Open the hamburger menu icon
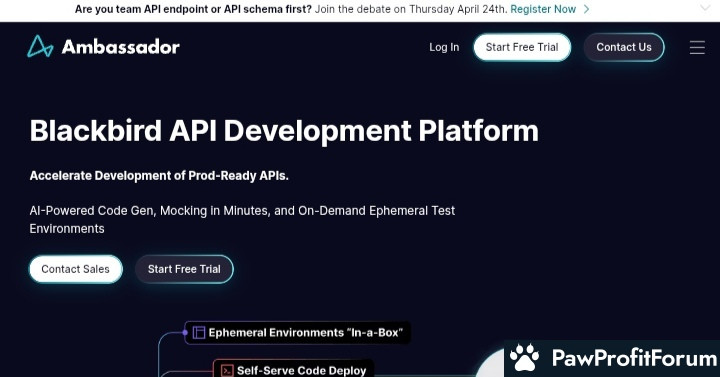The width and height of the screenshot is (720, 377). tap(697, 47)
